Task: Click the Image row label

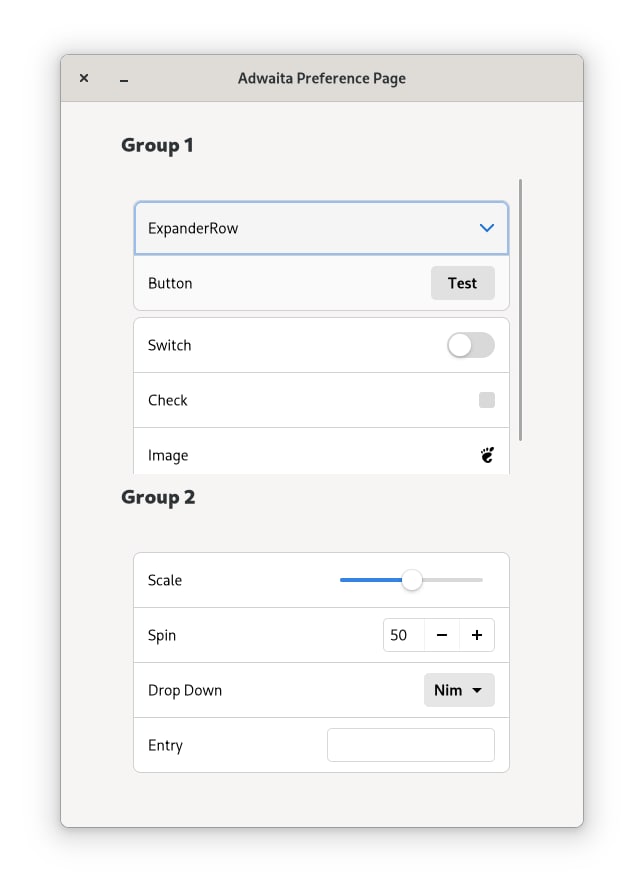Action: pyautogui.click(x=168, y=455)
